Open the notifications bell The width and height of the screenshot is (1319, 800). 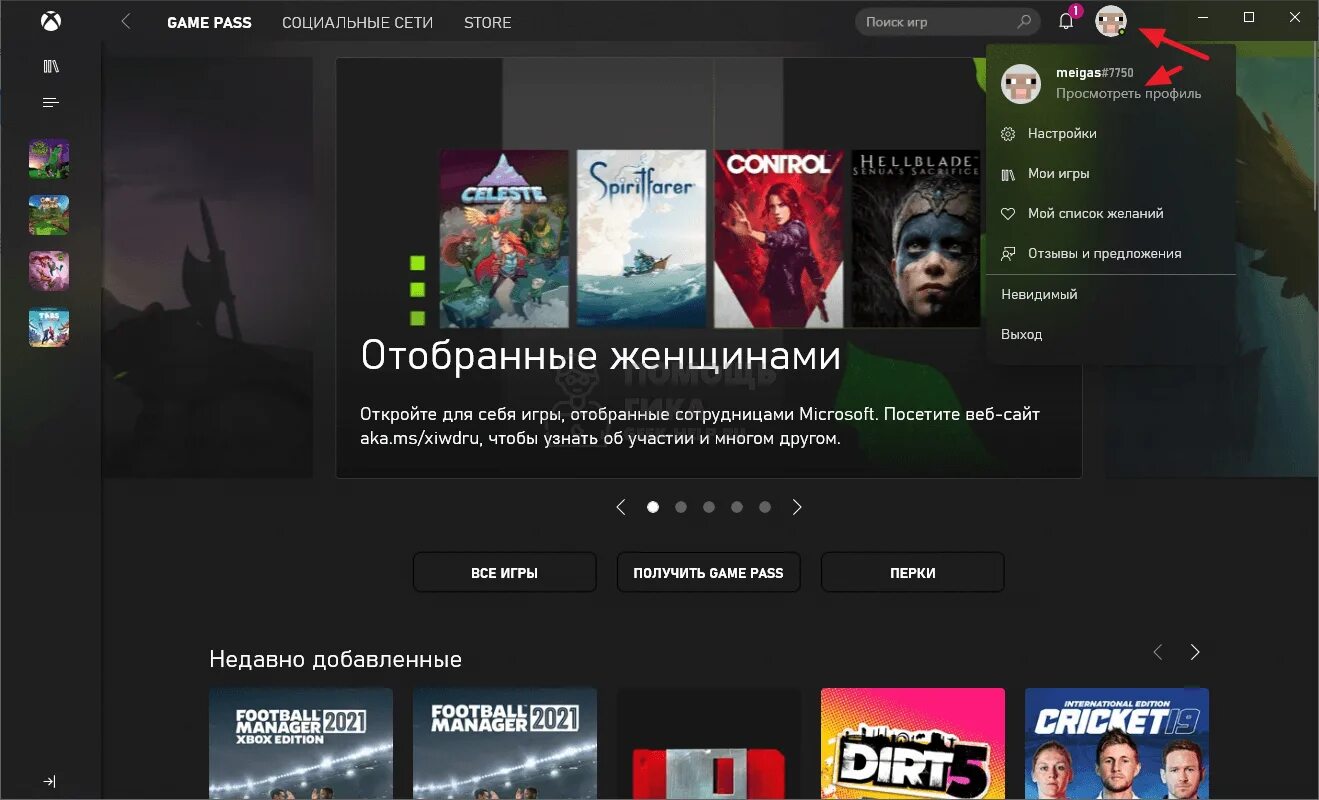point(1066,21)
